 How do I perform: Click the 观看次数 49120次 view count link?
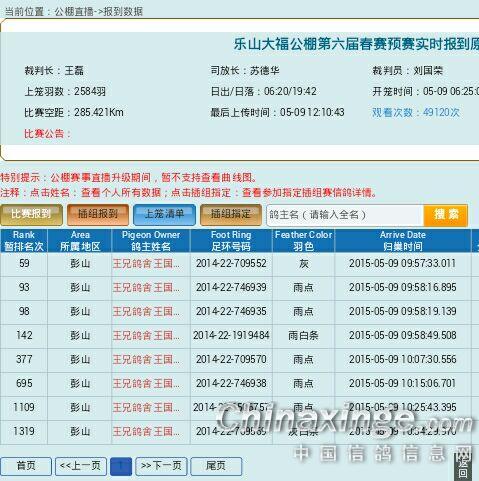click(x=416, y=113)
